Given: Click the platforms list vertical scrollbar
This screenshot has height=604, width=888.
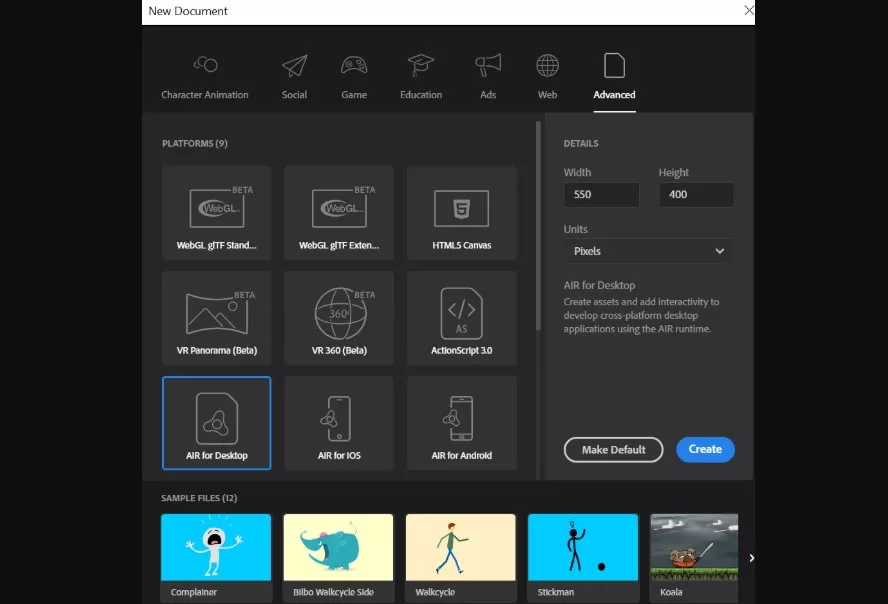Looking at the screenshot, I should point(538,225).
